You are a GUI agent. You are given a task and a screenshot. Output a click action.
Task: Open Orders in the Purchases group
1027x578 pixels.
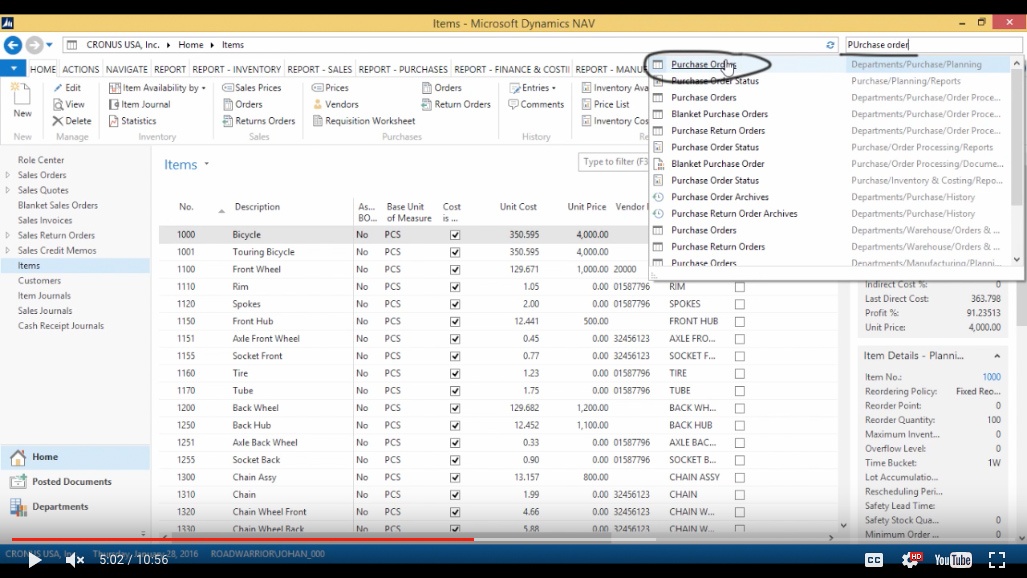(441, 88)
